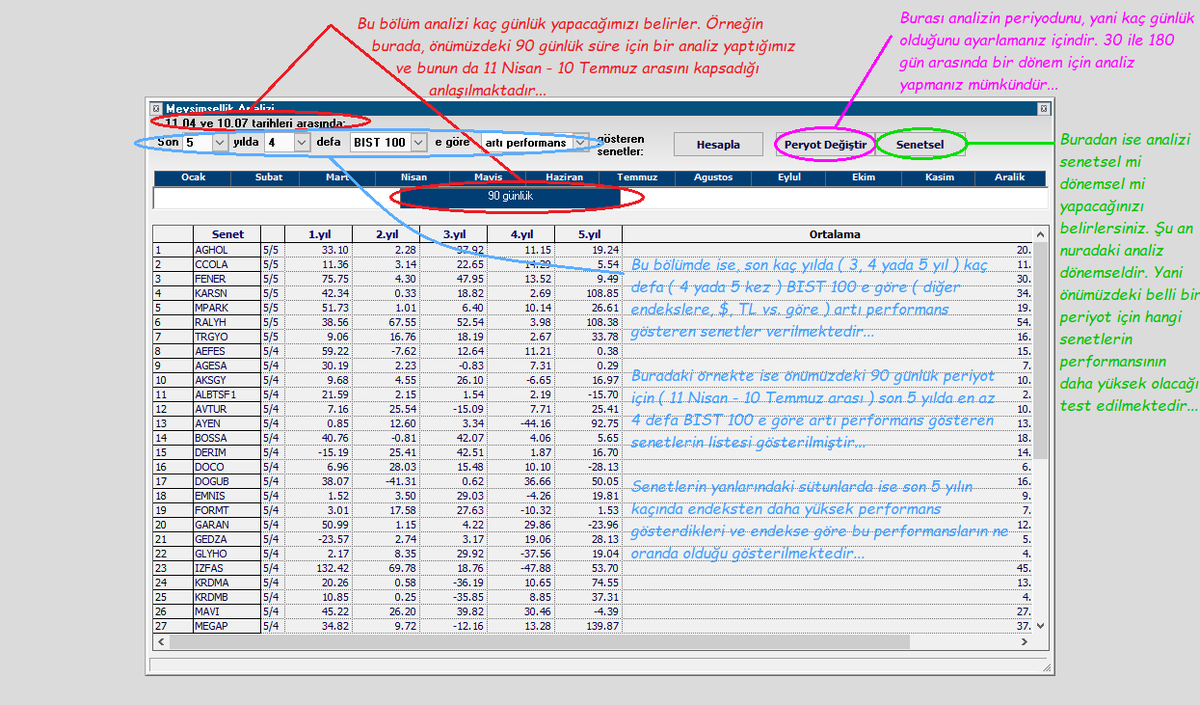Select the MAVI stock cell
The width and height of the screenshot is (1200, 705).
coord(227,612)
